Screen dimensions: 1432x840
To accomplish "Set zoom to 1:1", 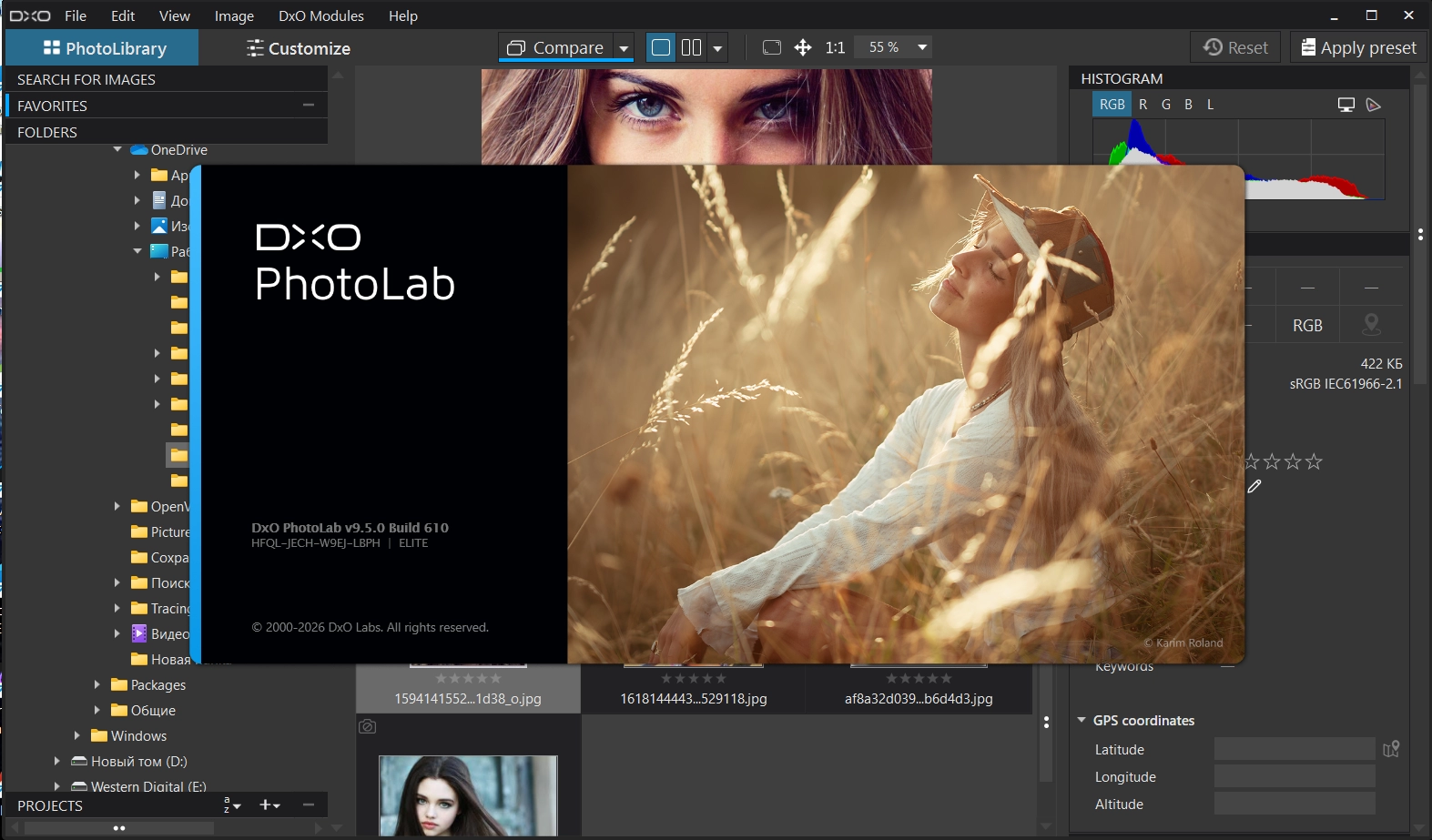I will tap(835, 47).
